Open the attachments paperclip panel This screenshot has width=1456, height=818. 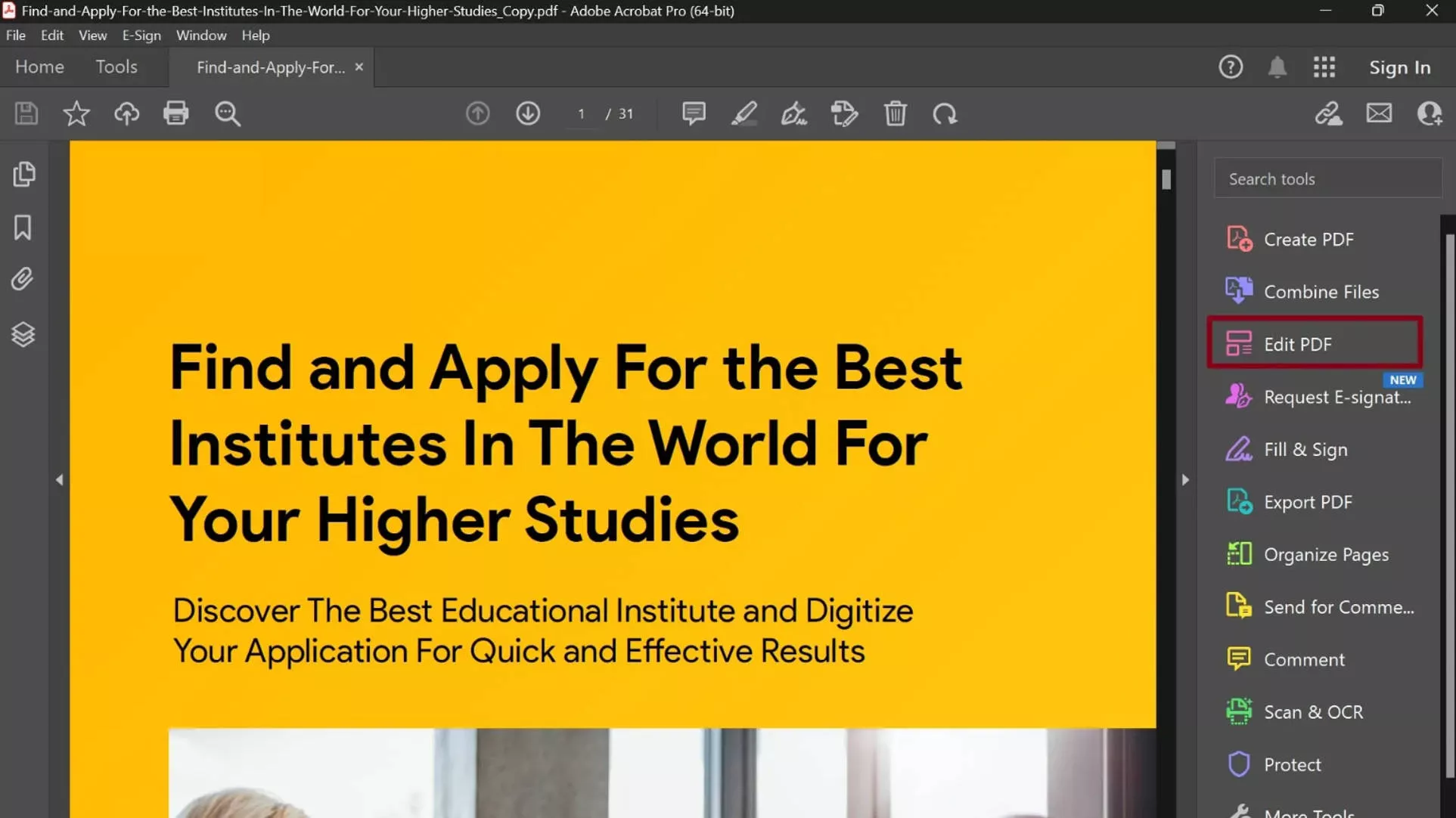click(22, 280)
